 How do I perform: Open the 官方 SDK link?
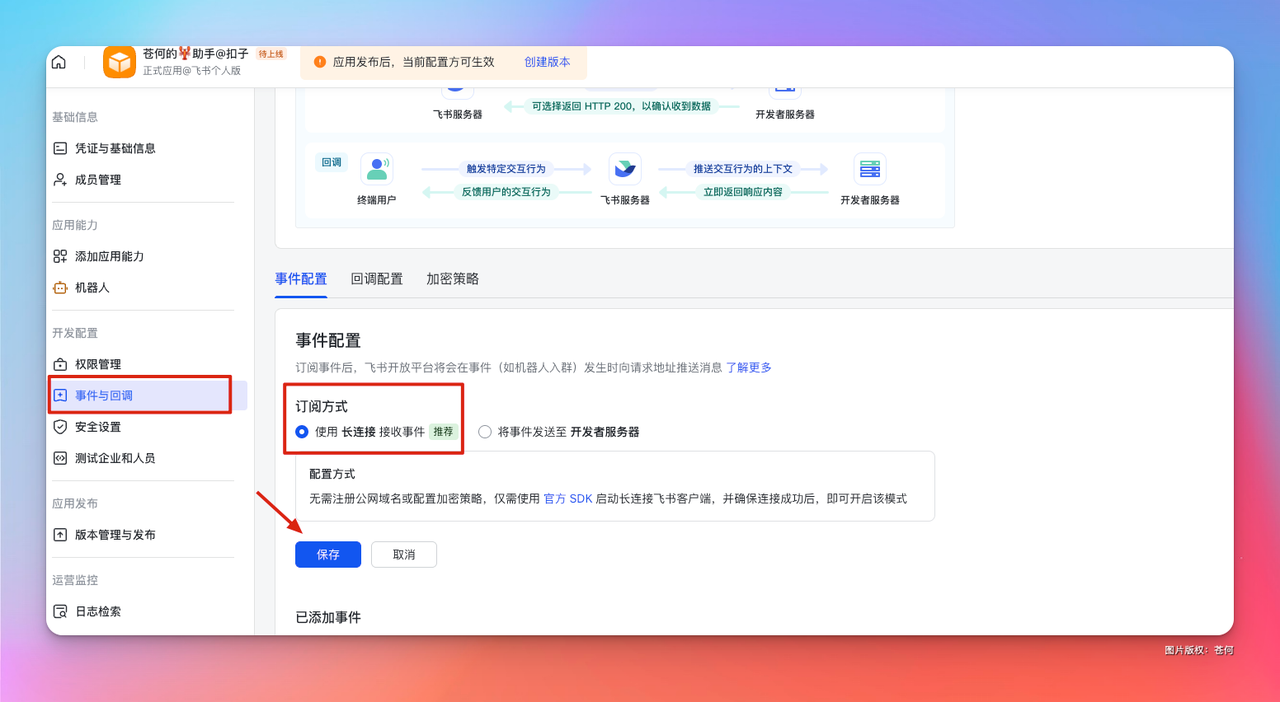pyautogui.click(x=568, y=498)
